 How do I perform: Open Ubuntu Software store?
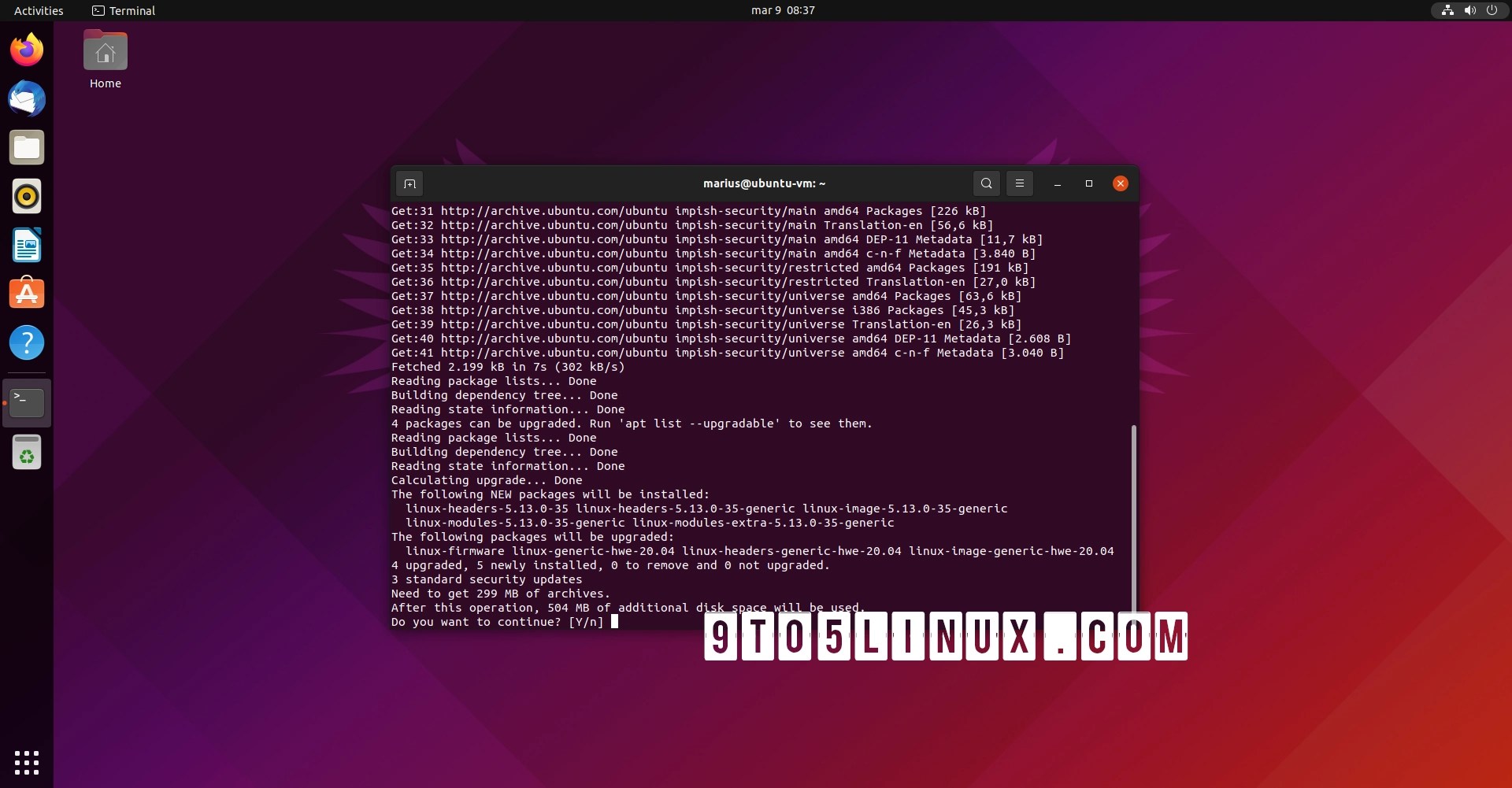[x=27, y=294]
